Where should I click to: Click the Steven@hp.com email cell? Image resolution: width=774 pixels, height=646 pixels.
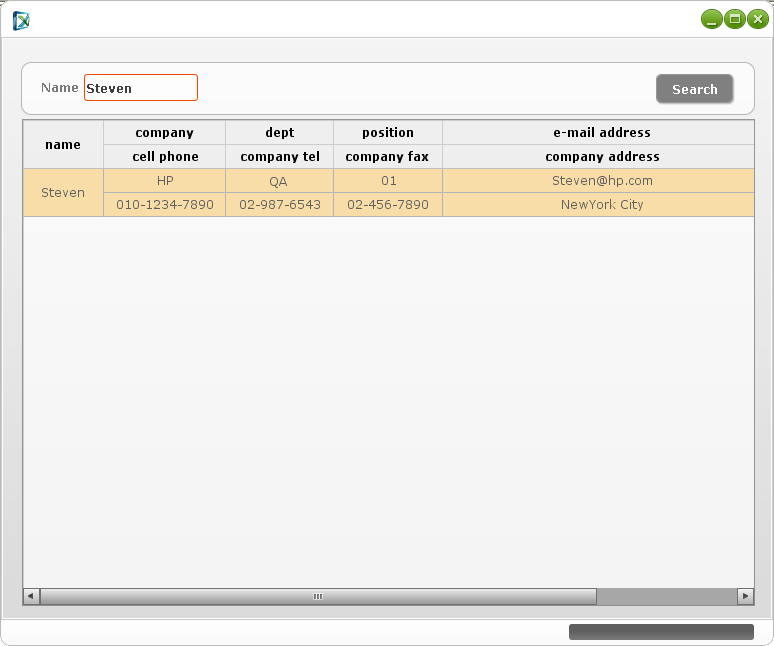601,181
